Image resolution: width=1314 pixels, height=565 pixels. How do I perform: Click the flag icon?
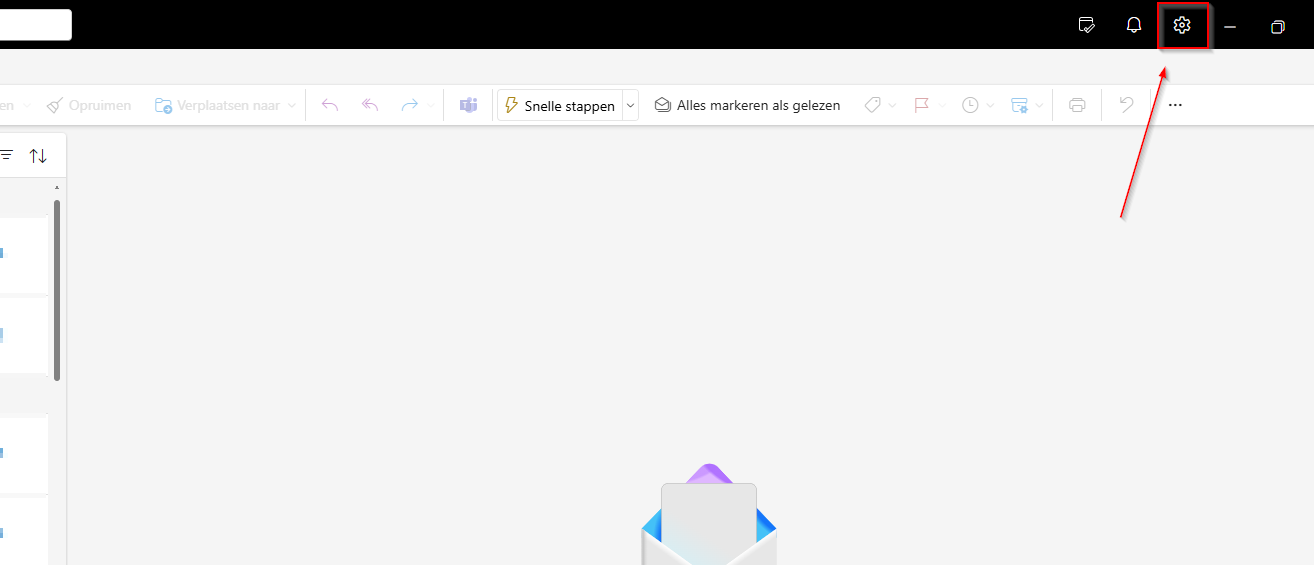pos(922,105)
